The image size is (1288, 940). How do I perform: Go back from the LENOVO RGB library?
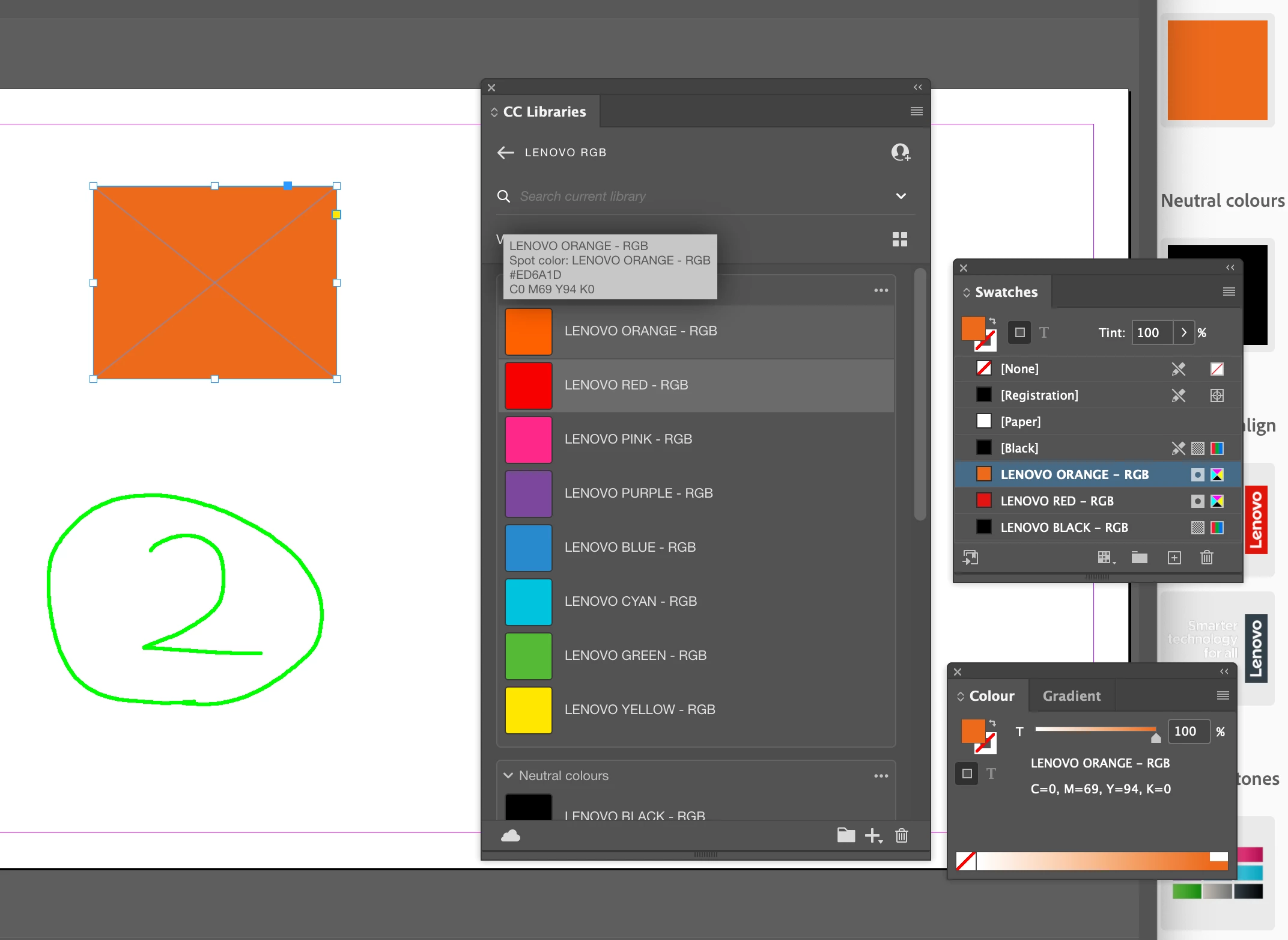click(506, 153)
